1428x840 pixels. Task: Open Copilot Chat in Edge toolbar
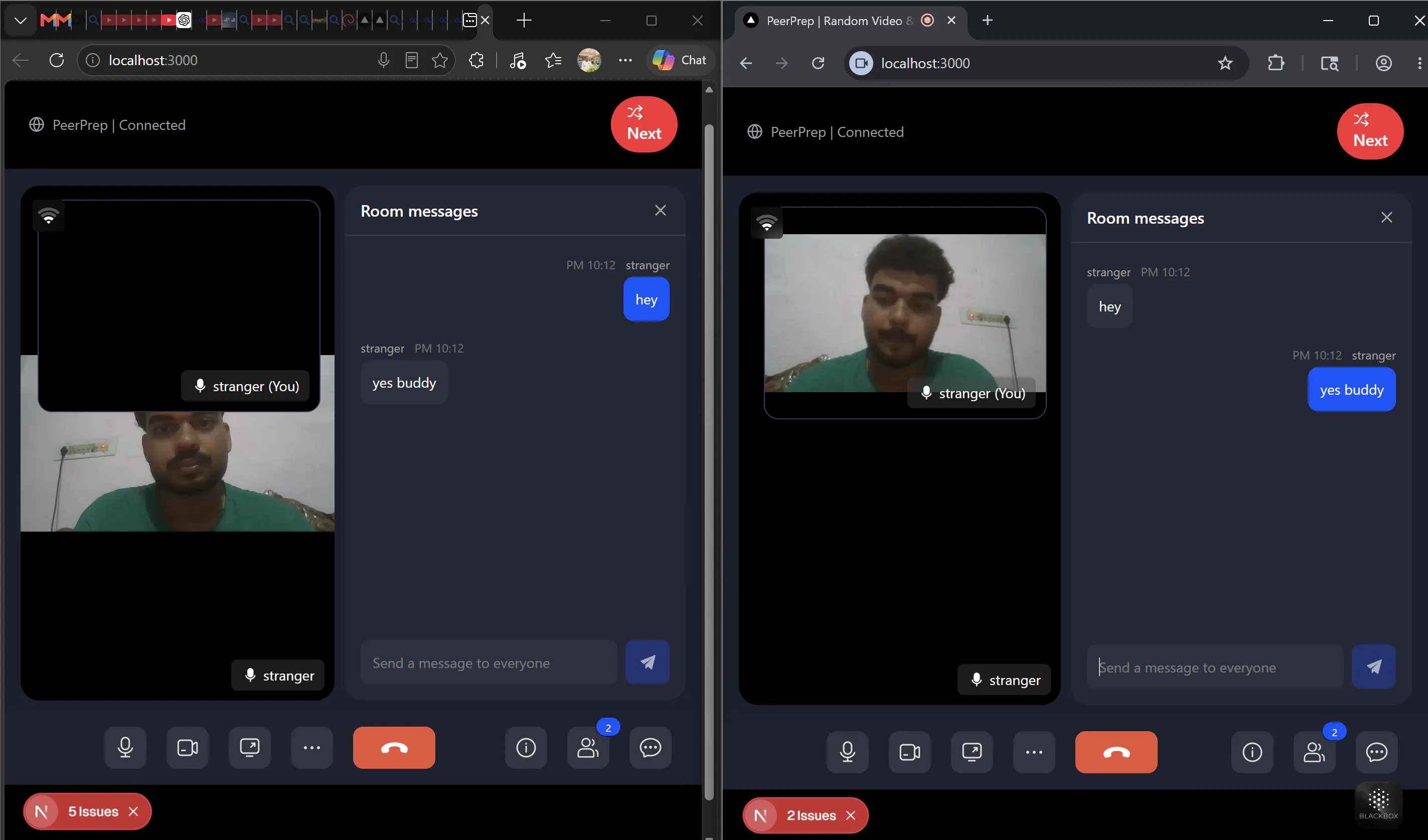coord(680,60)
